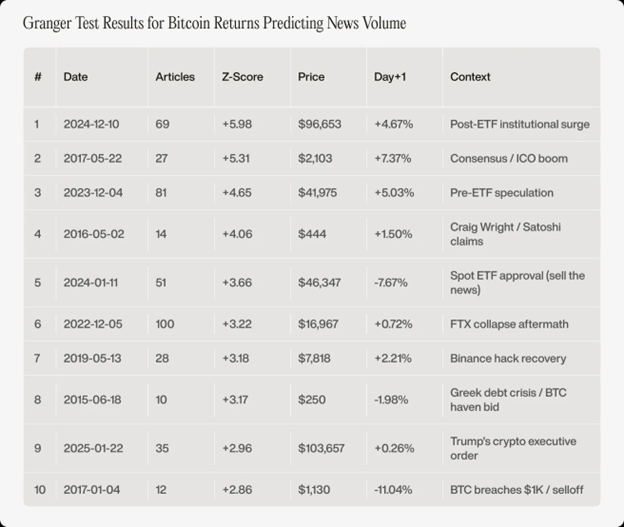Click the $96,653 price cell
The width and height of the screenshot is (624, 527).
point(320,124)
